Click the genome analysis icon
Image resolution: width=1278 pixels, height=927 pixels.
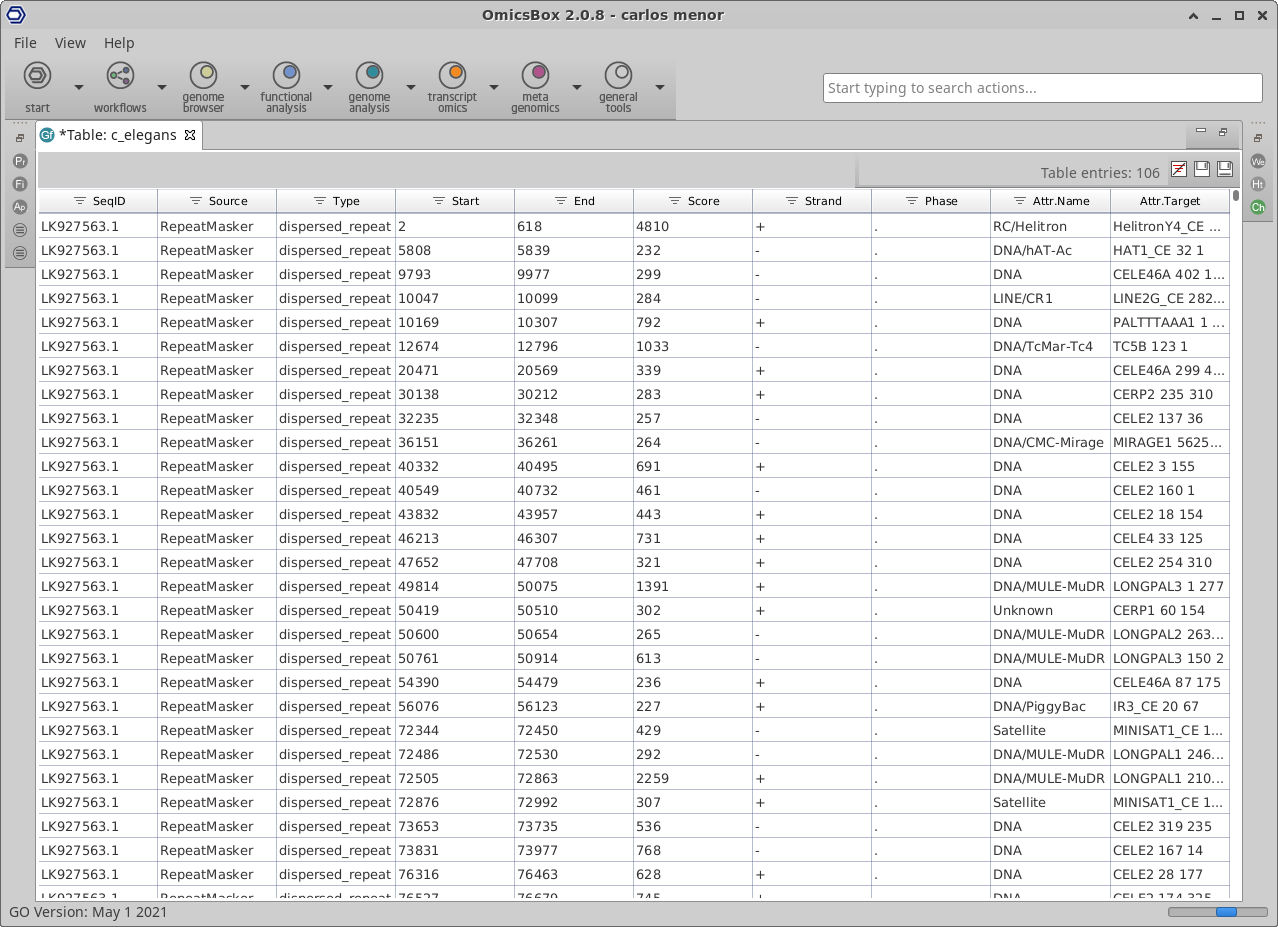370,77
